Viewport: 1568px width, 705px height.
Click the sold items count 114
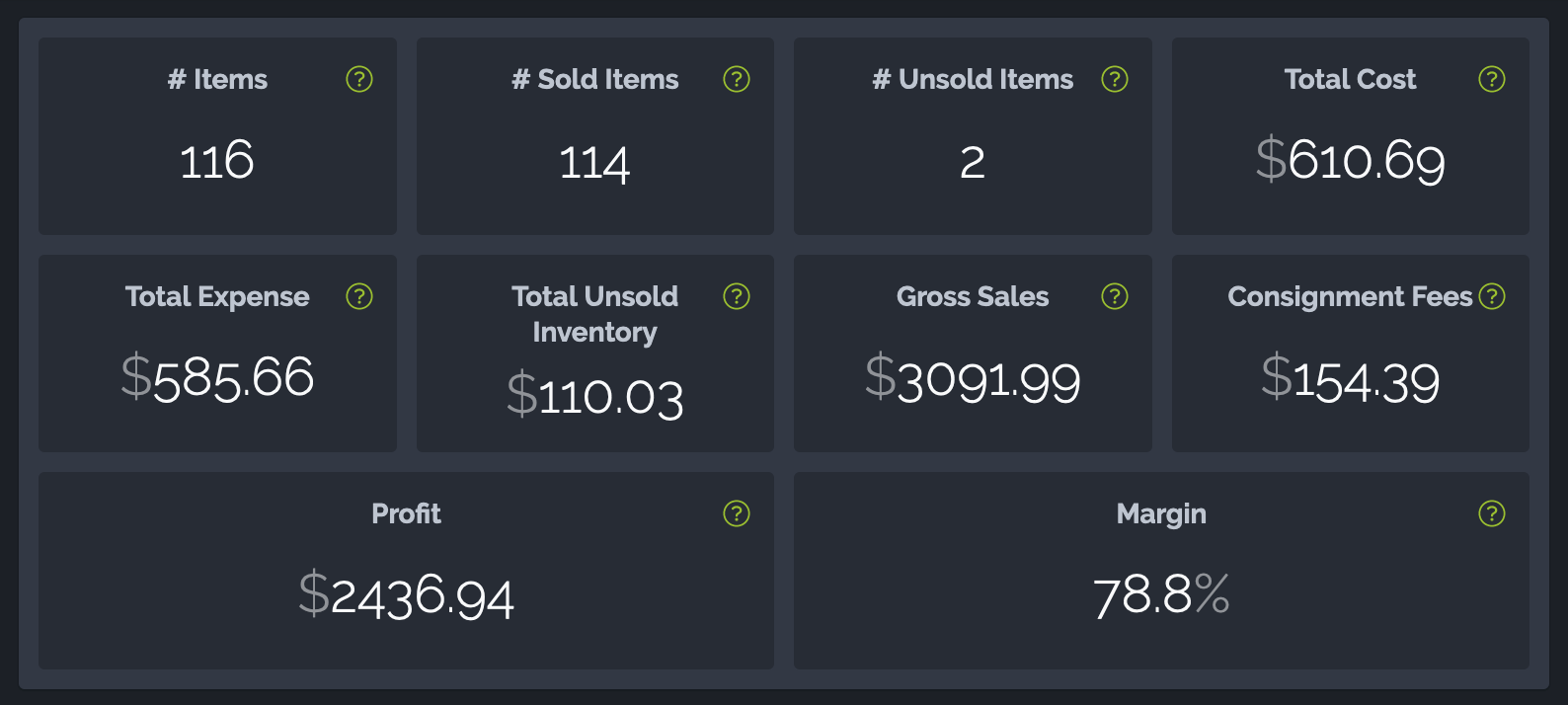(594, 163)
